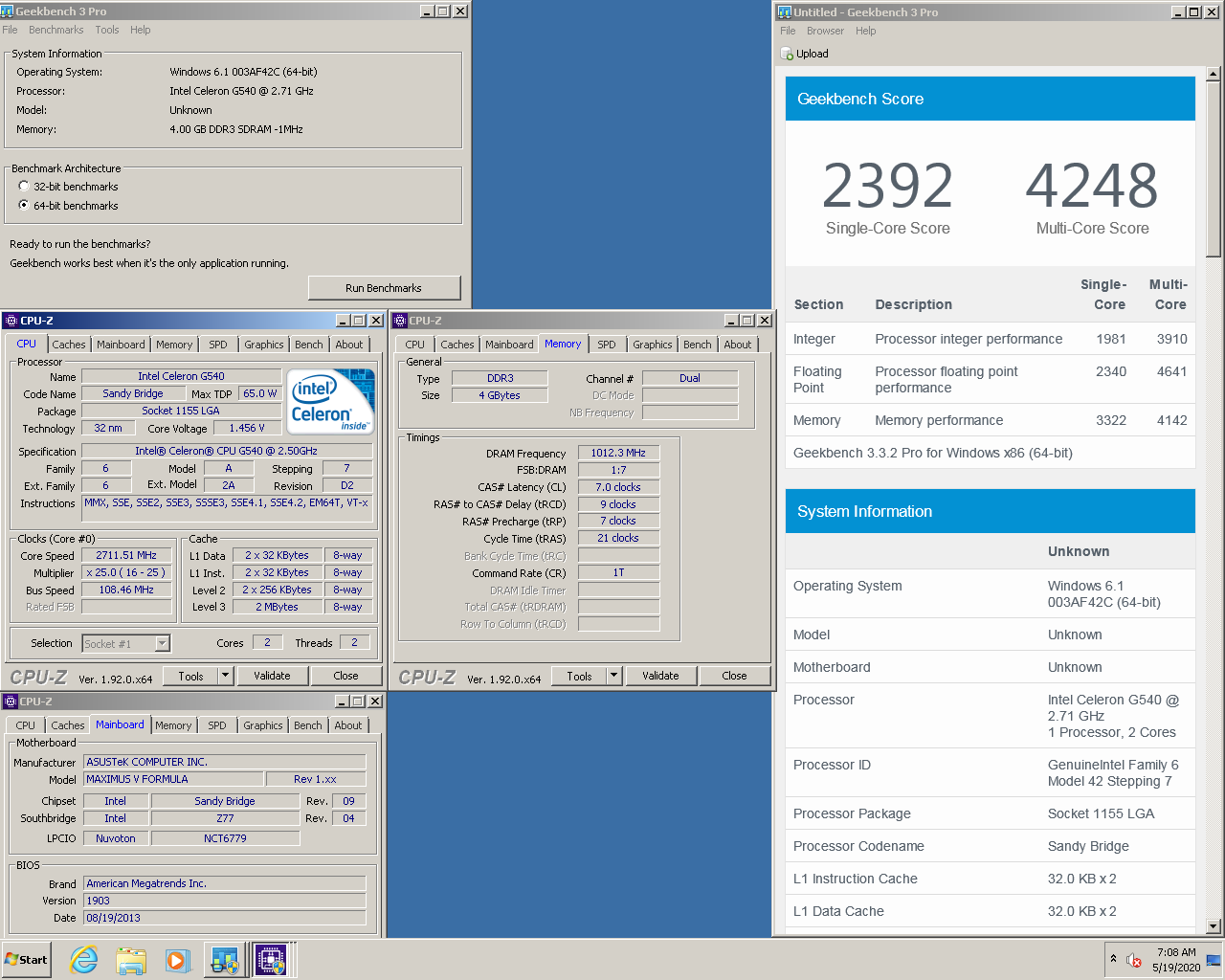Switch to Caches tab in CPU-Z CPU window
1225x980 pixels.
69,345
